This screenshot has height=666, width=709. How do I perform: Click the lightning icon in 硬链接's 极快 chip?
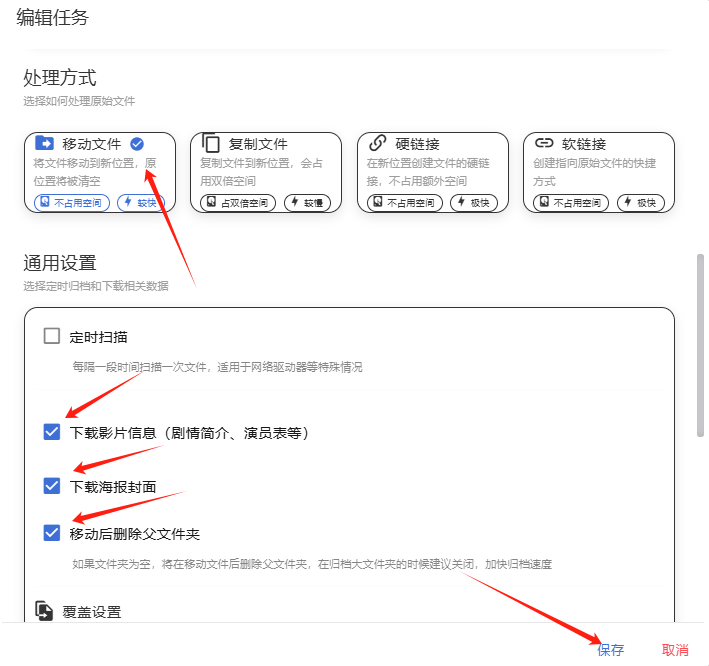[x=461, y=202]
